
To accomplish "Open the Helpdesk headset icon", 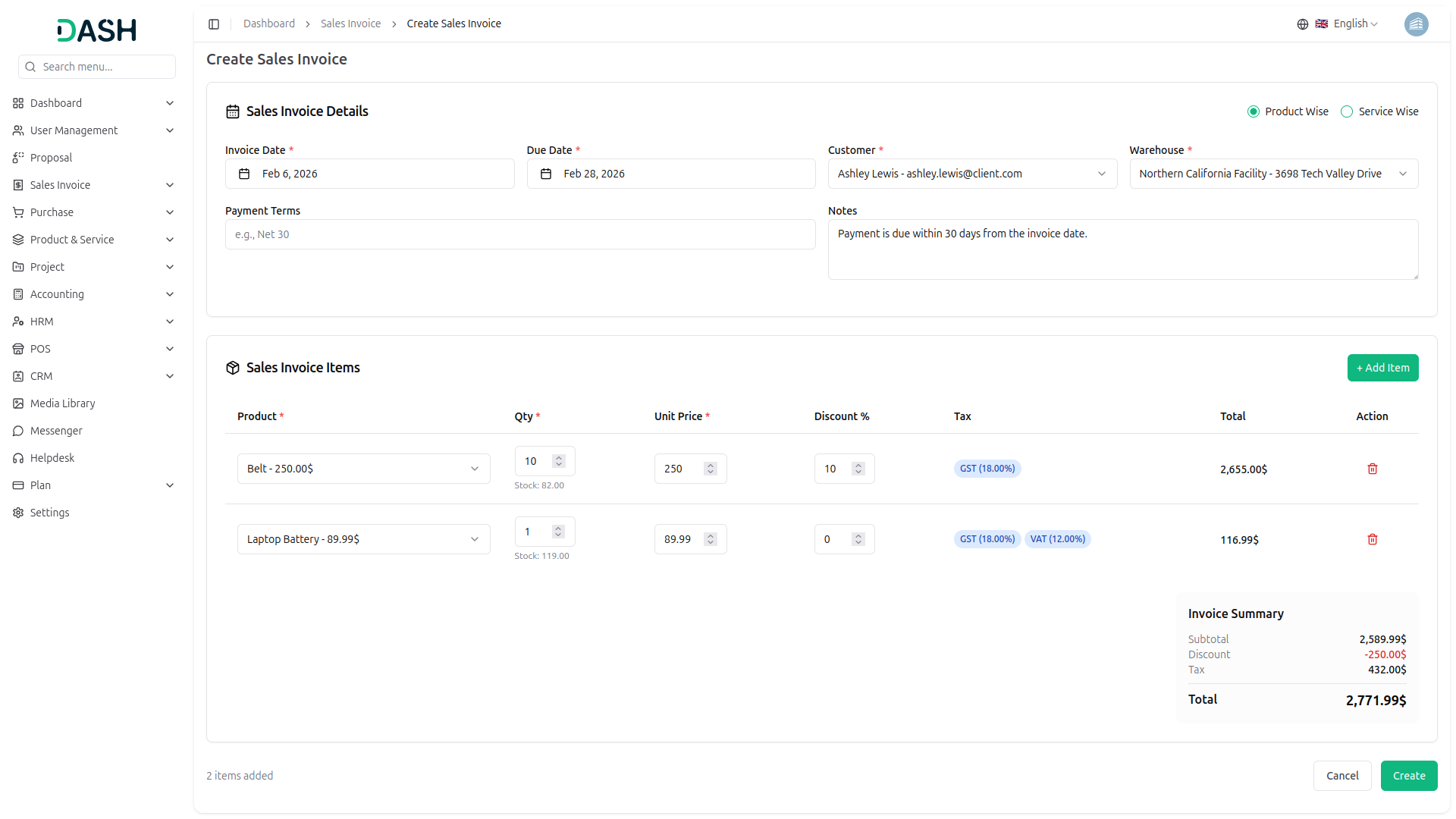I will point(18,458).
